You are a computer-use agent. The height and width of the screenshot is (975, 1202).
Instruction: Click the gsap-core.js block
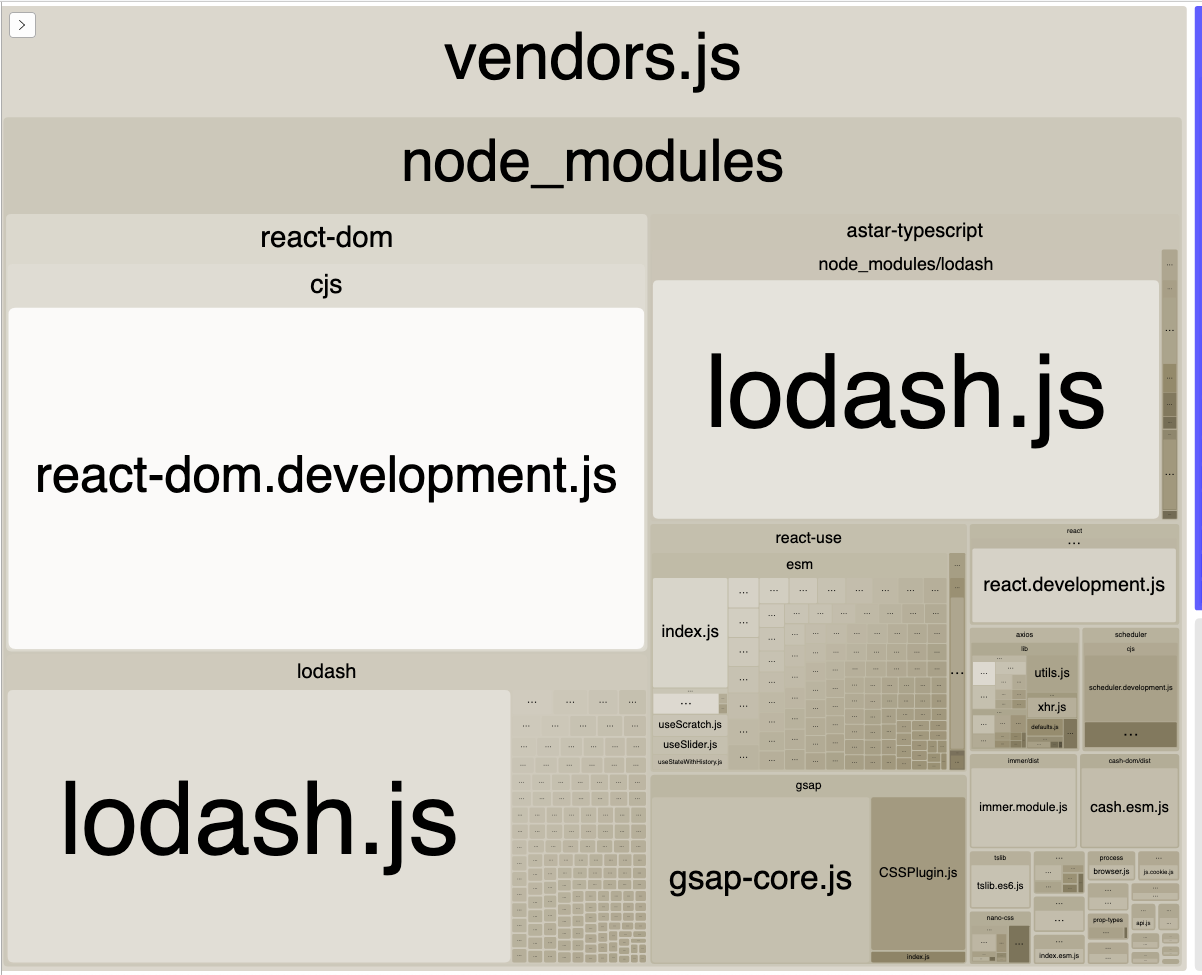pos(760,879)
